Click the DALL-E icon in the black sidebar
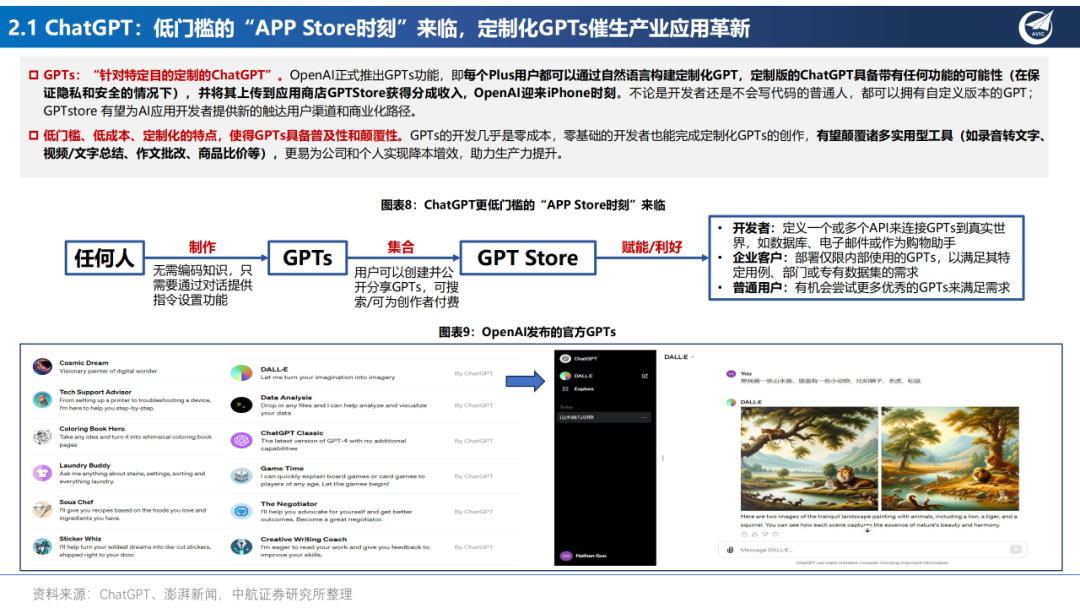 [565, 376]
